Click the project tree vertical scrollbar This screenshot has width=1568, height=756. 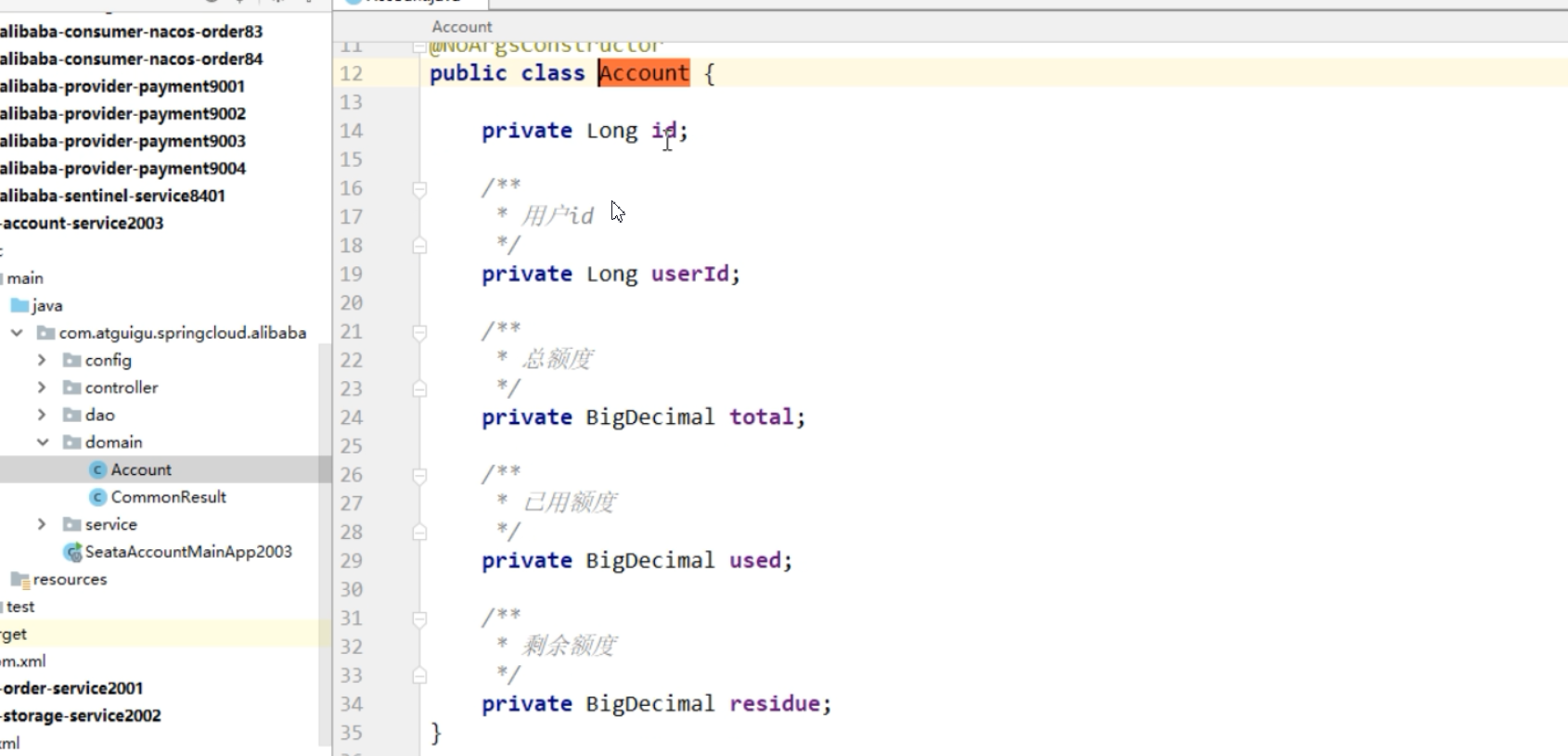click(325, 544)
